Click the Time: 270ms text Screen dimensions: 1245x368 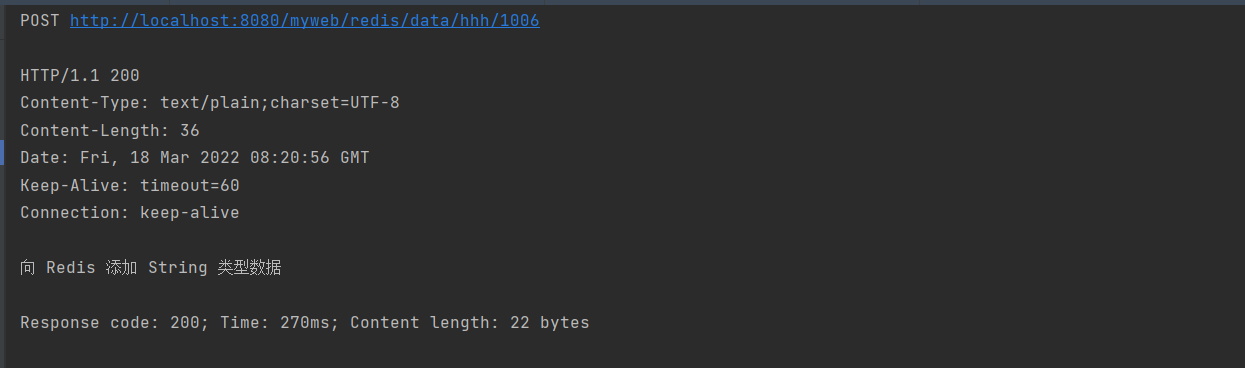[x=275, y=323]
